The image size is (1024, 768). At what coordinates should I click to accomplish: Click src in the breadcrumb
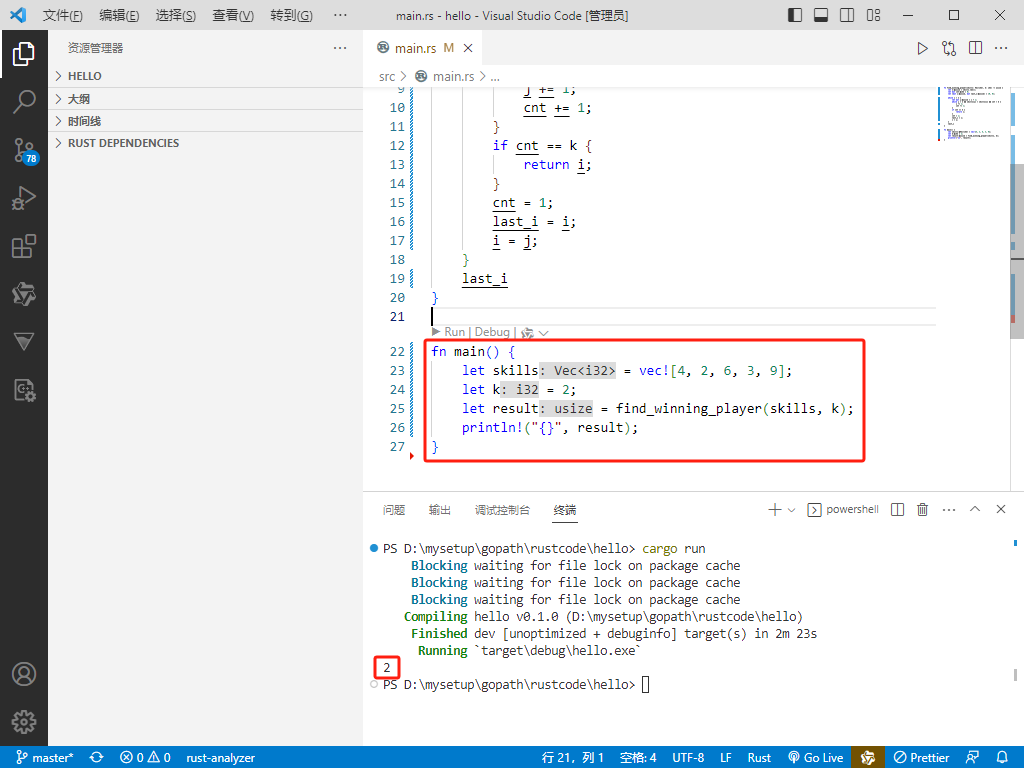pos(387,76)
